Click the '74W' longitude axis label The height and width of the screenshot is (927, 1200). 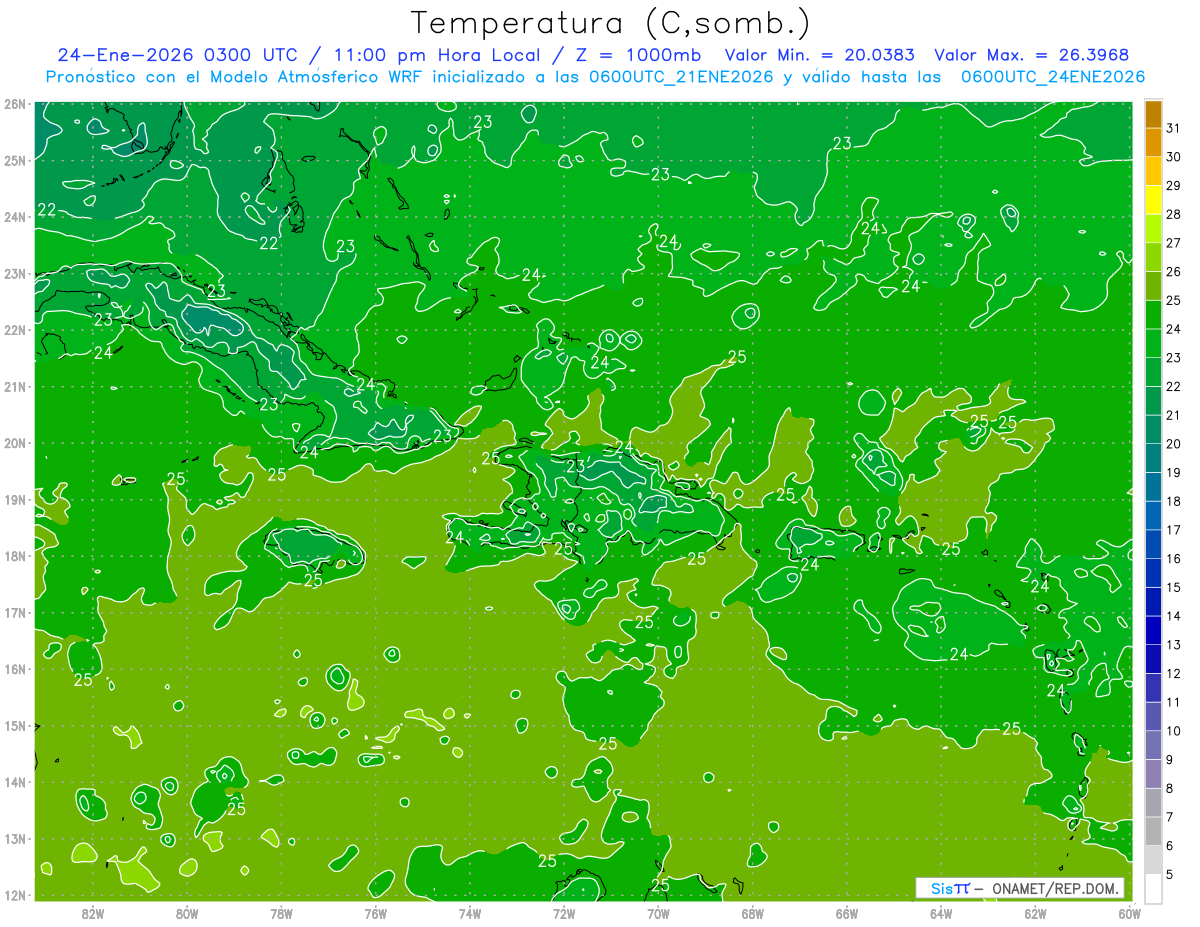click(x=469, y=913)
